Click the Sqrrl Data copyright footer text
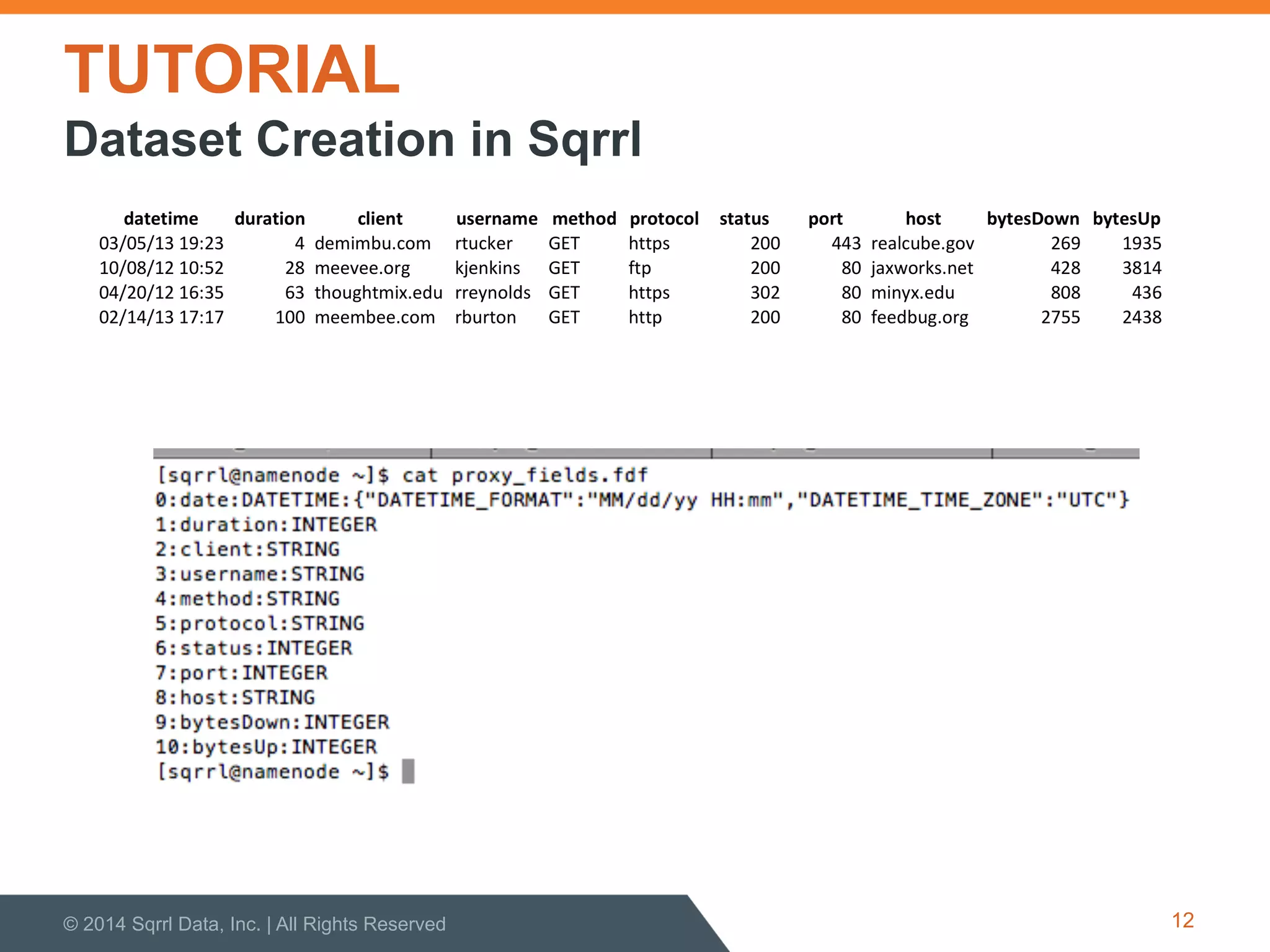 (x=254, y=924)
